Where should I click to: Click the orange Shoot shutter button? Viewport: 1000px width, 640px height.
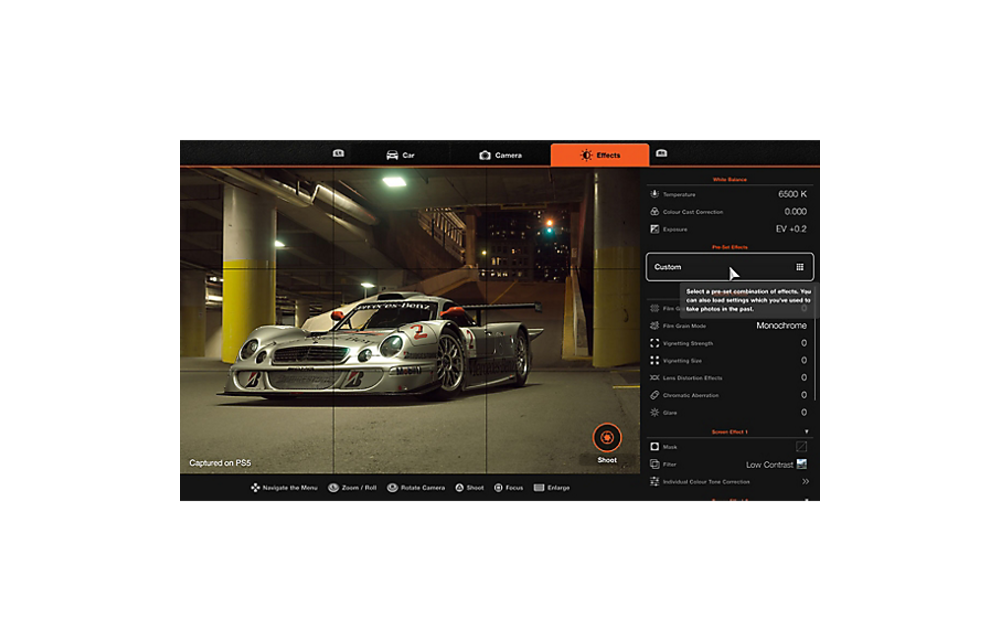click(607, 437)
